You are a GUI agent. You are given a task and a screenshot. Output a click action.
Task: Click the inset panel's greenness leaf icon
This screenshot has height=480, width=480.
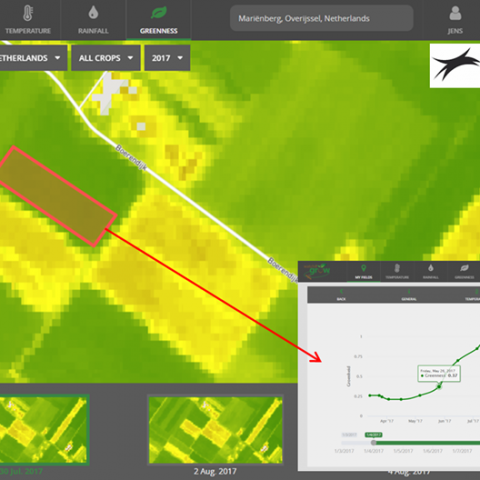point(464,268)
